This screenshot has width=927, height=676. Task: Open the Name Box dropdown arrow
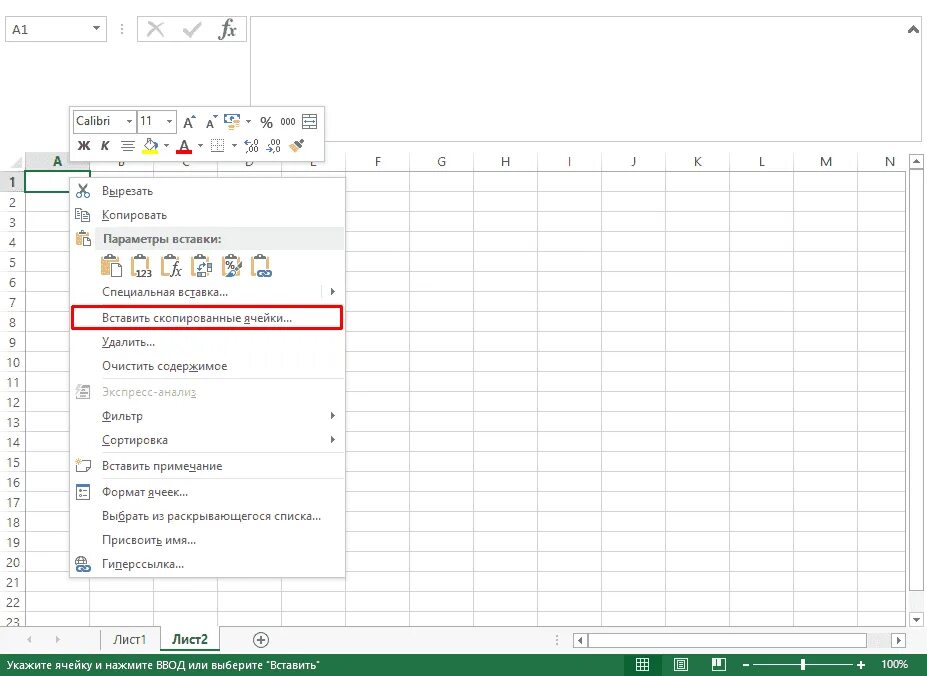pyautogui.click(x=96, y=28)
